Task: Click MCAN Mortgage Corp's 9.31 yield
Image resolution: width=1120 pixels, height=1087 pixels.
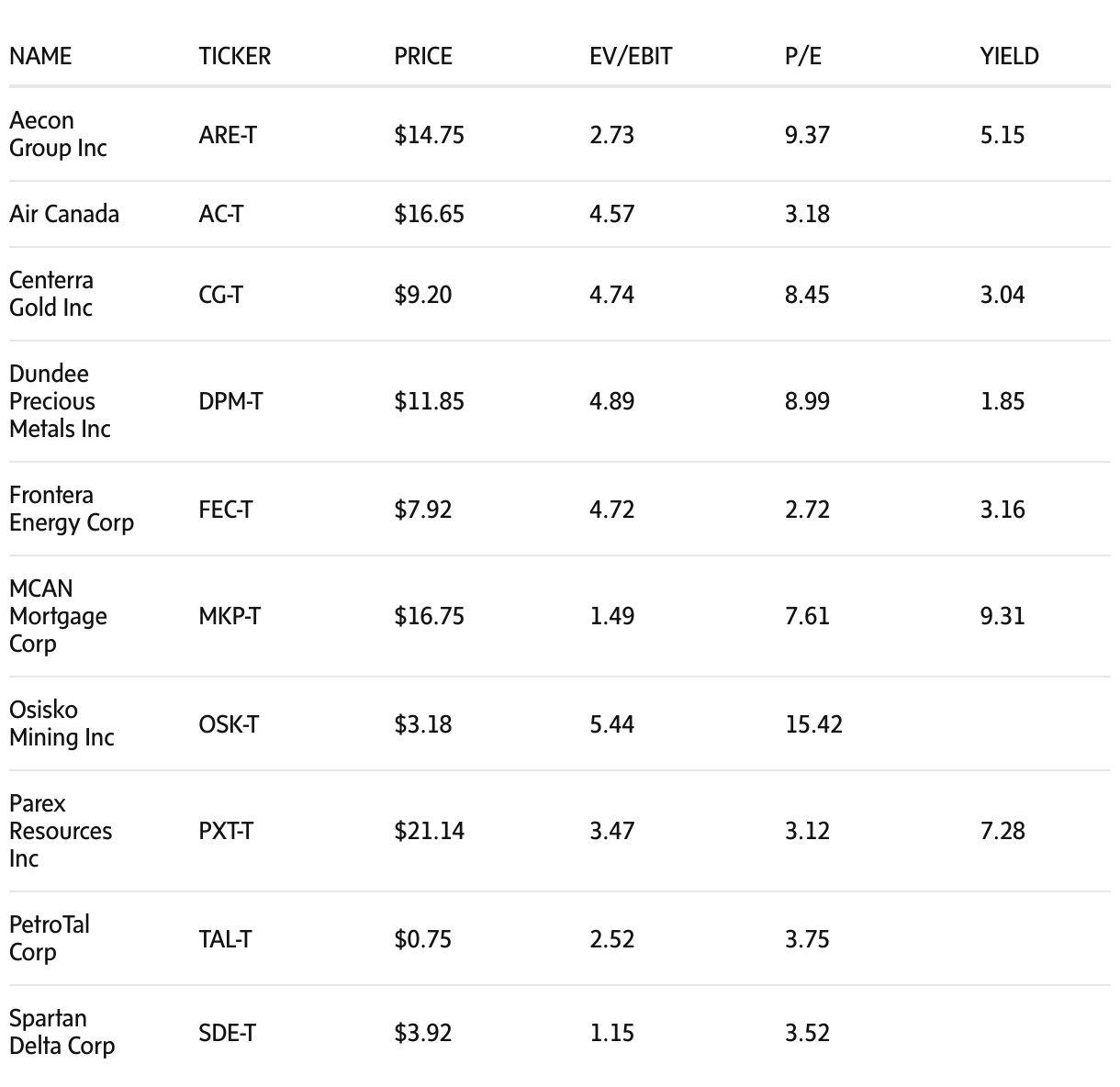Action: coord(1002,616)
